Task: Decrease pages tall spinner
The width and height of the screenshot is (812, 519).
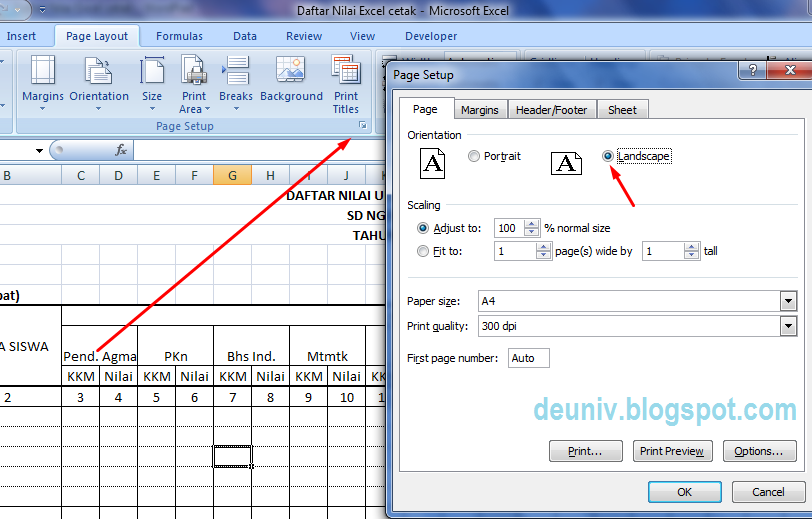Action: point(691,255)
